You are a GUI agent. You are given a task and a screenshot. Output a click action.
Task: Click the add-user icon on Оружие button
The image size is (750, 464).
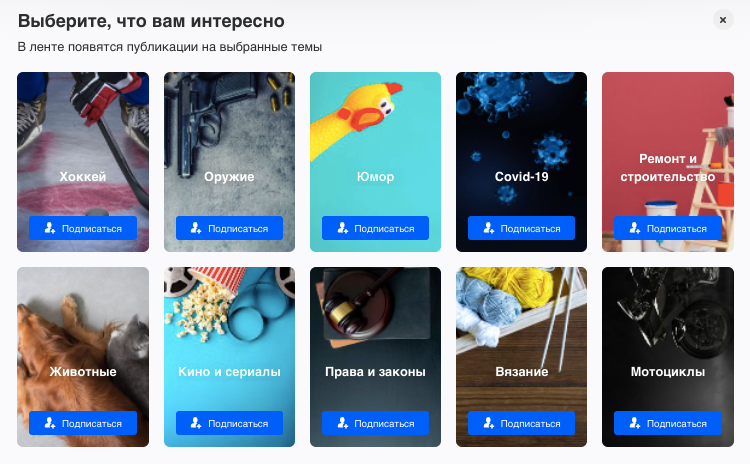tap(196, 228)
